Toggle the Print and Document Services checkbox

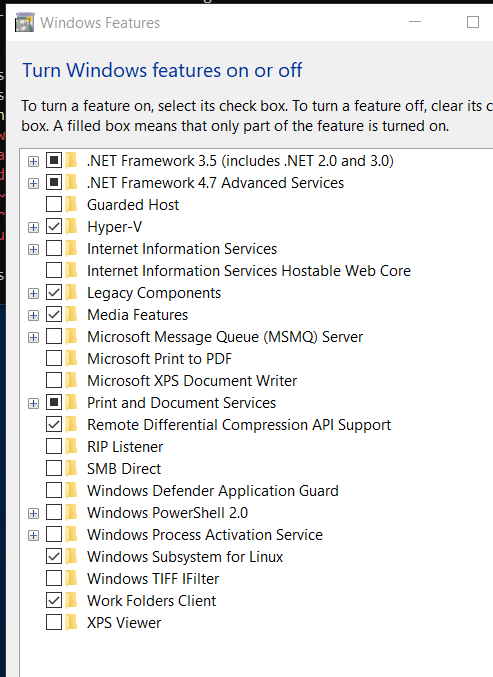[54, 402]
